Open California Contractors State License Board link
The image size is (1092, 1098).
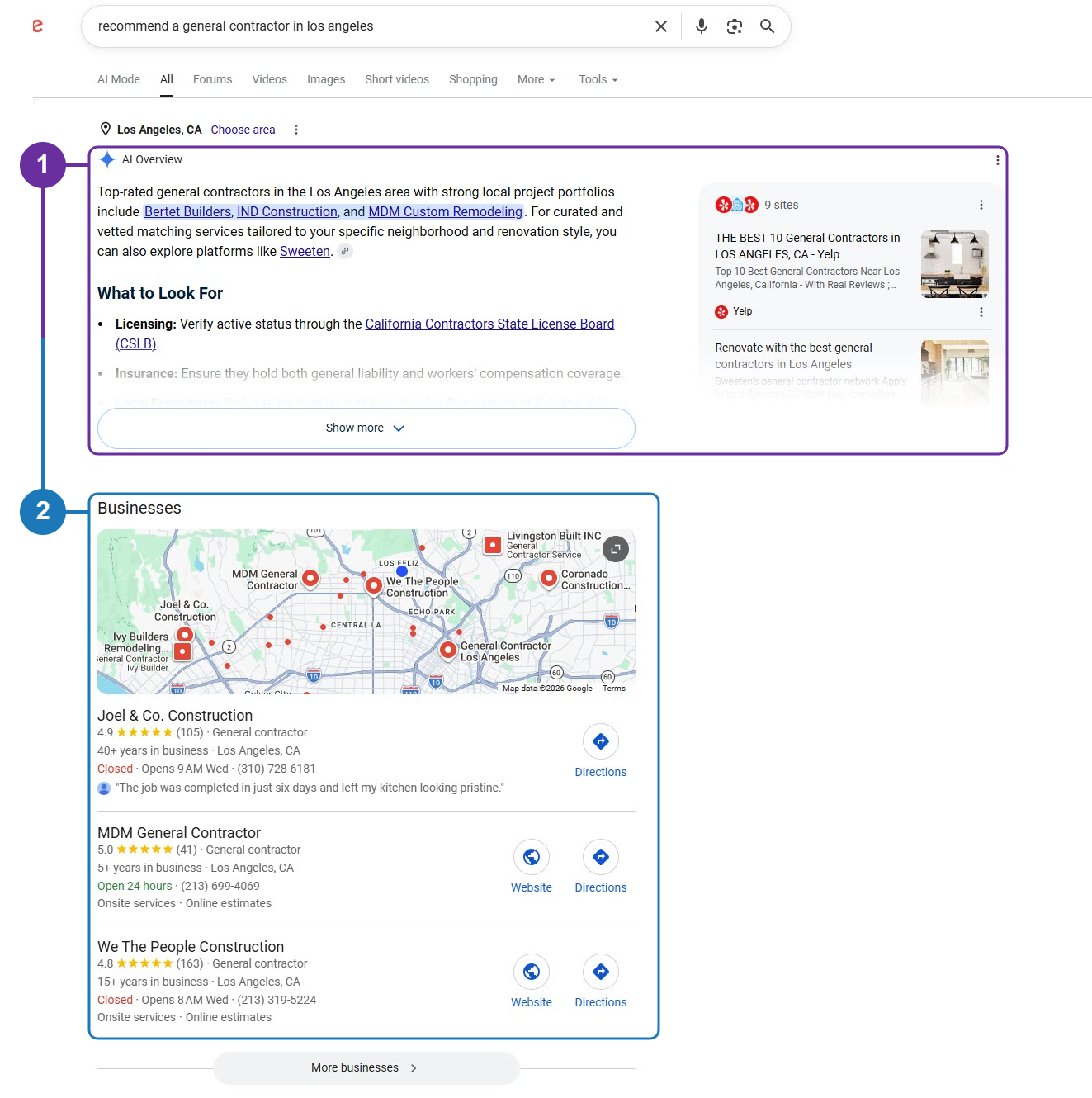pos(489,324)
